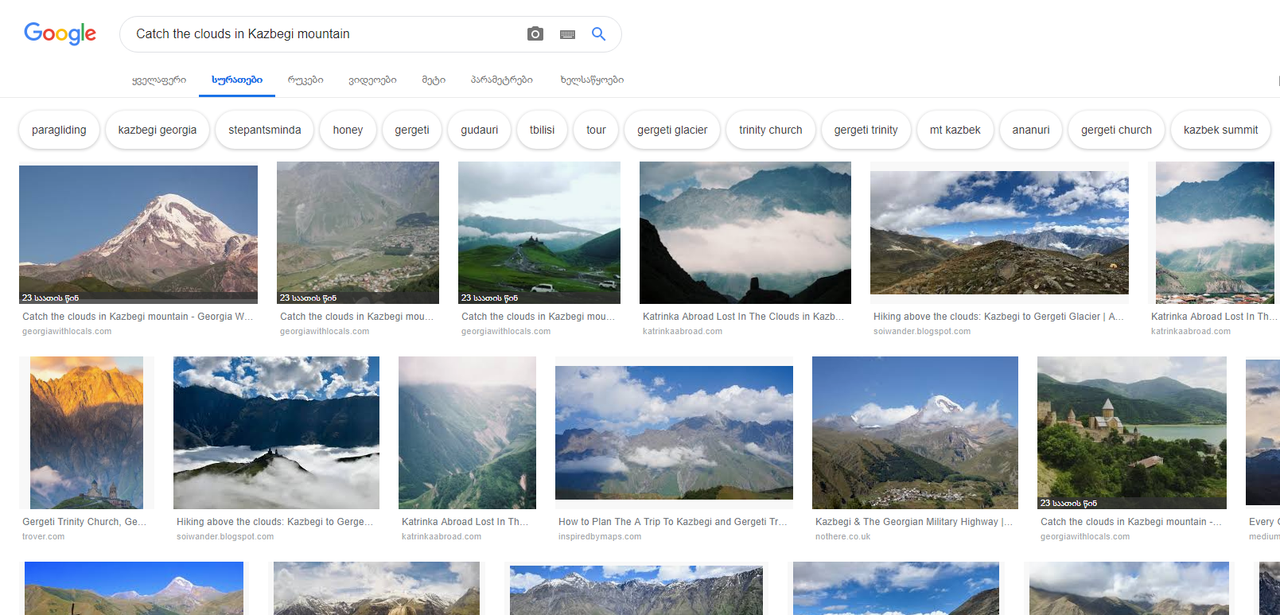Open ხელსაწყოები (Tools) options
This screenshot has width=1280, height=615.
[592, 80]
